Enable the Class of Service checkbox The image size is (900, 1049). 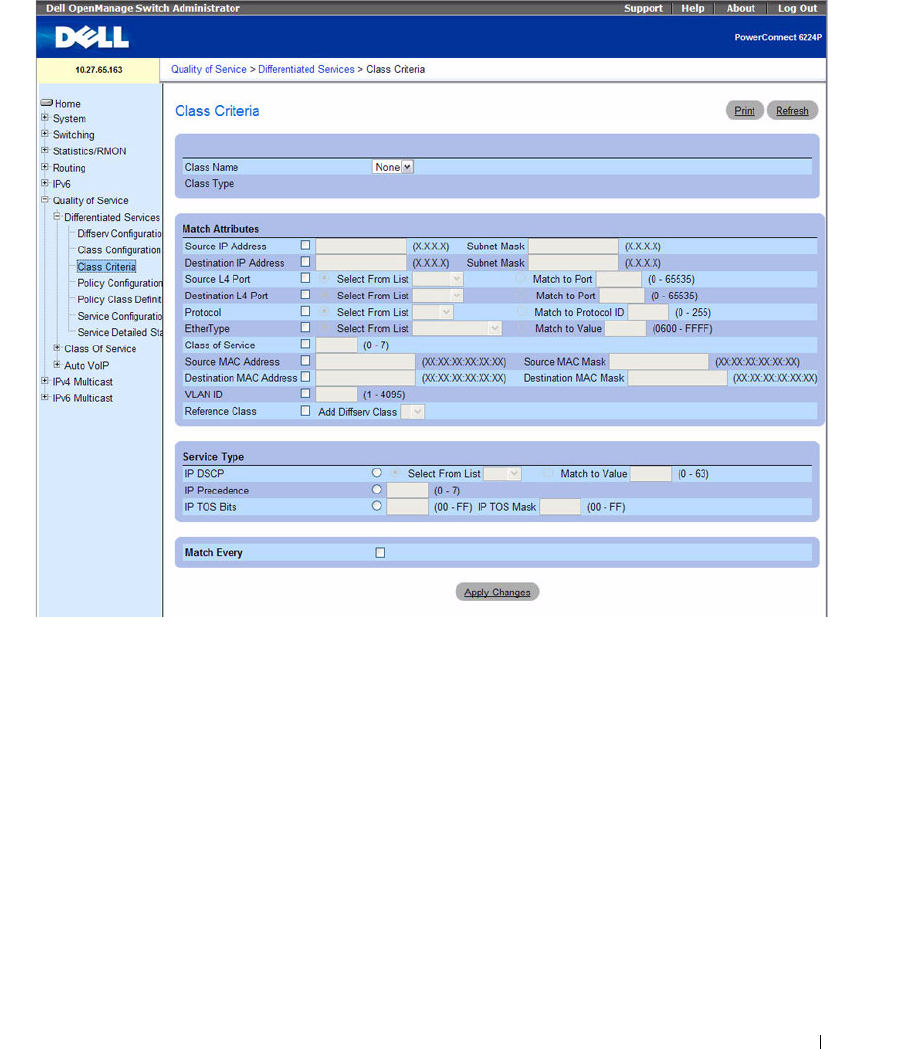[x=305, y=345]
